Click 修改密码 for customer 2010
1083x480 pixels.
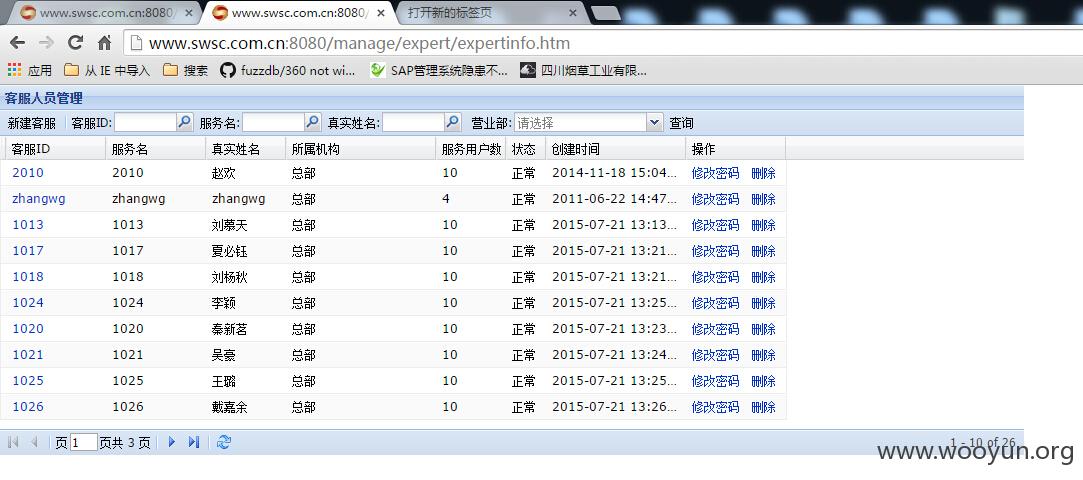[716, 173]
